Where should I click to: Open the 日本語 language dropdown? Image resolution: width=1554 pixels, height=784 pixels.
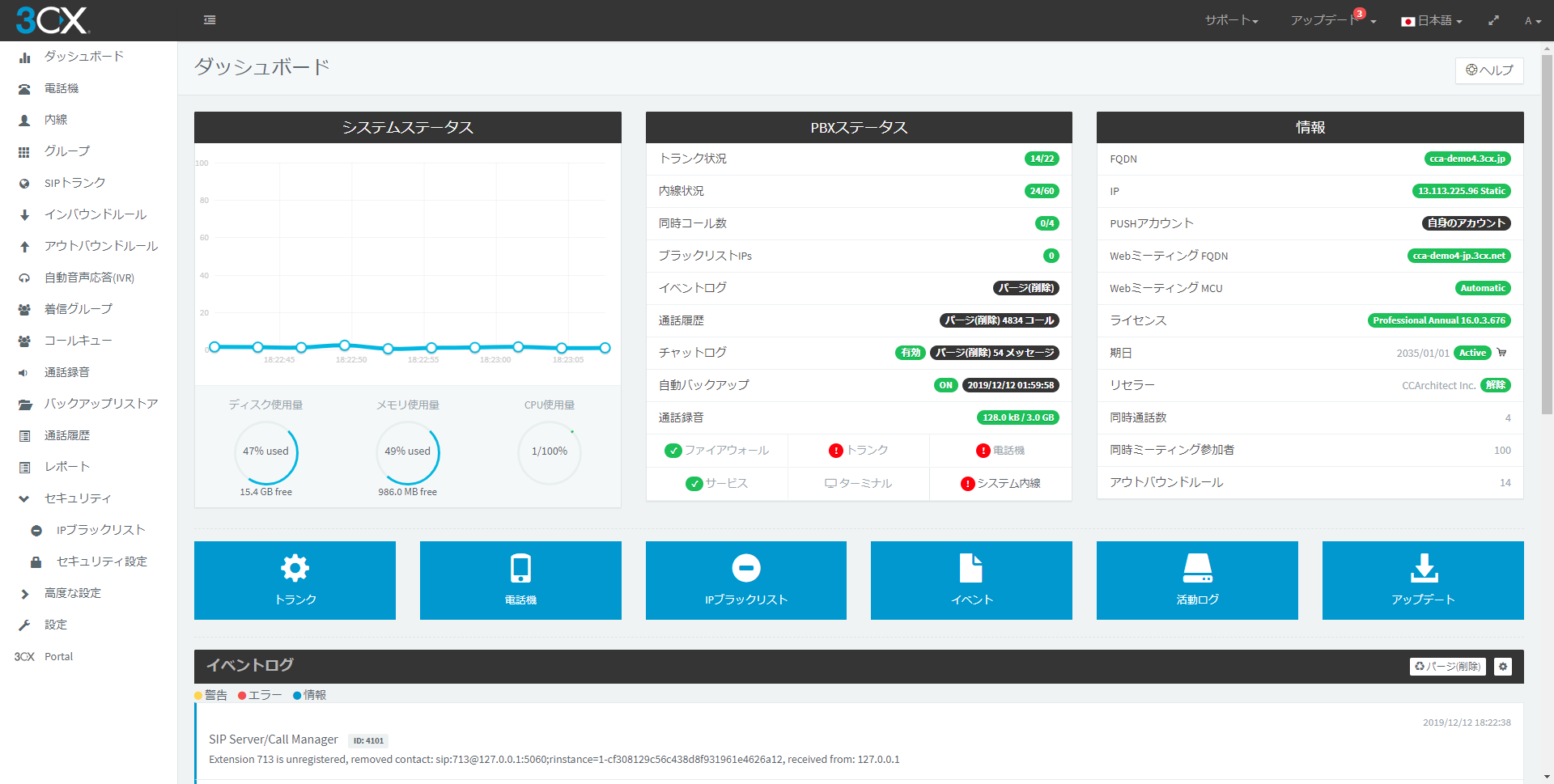[x=1431, y=20]
